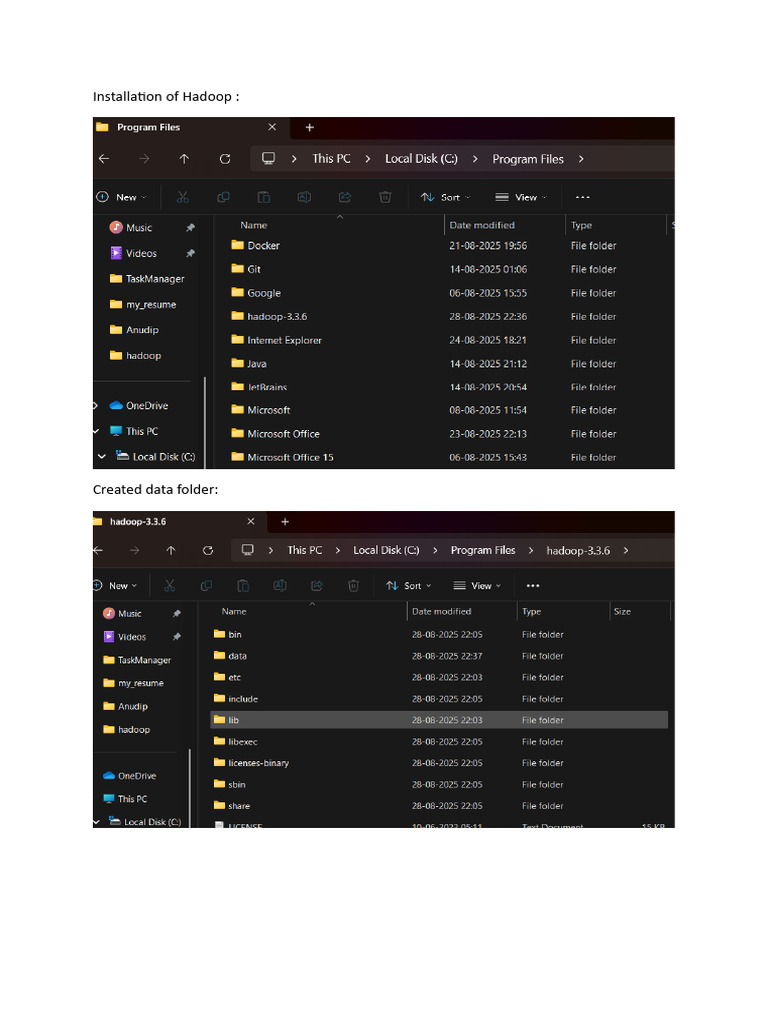Close the Program Files tab

point(272,127)
